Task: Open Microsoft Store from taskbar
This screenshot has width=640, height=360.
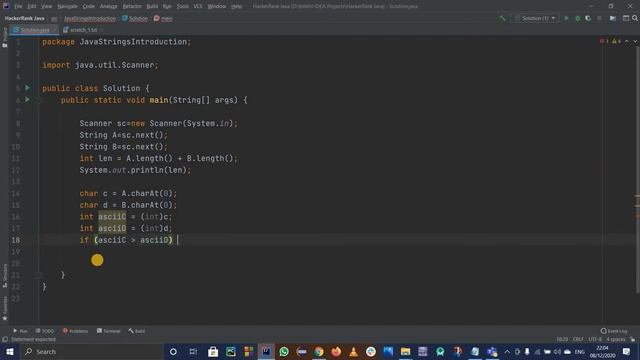Action: click(x=213, y=352)
